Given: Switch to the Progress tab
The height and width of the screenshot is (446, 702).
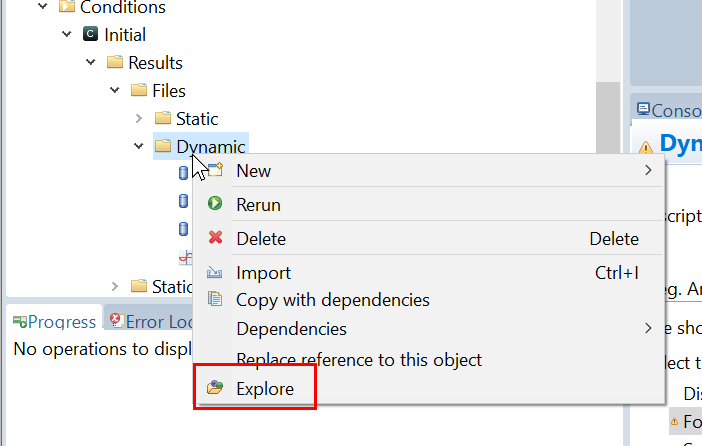Looking at the screenshot, I should pos(54,321).
